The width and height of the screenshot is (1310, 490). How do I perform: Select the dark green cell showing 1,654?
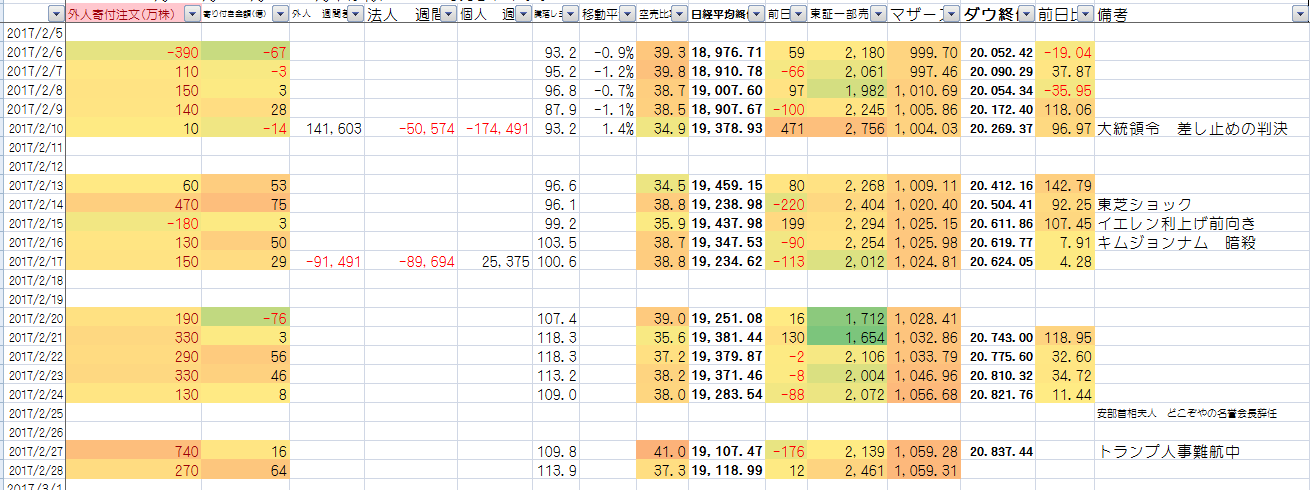pos(847,338)
